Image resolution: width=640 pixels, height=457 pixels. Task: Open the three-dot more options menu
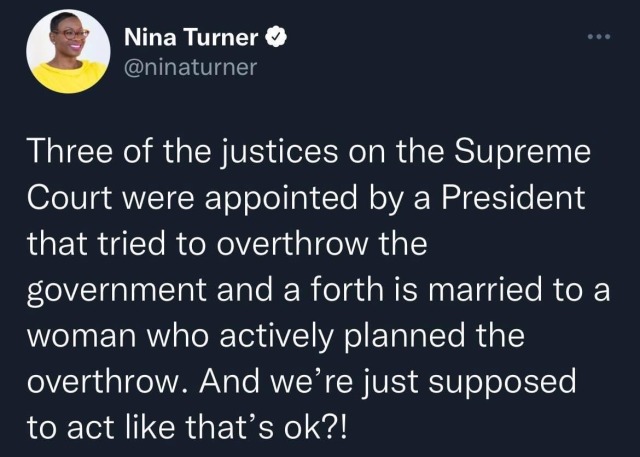[599, 37]
